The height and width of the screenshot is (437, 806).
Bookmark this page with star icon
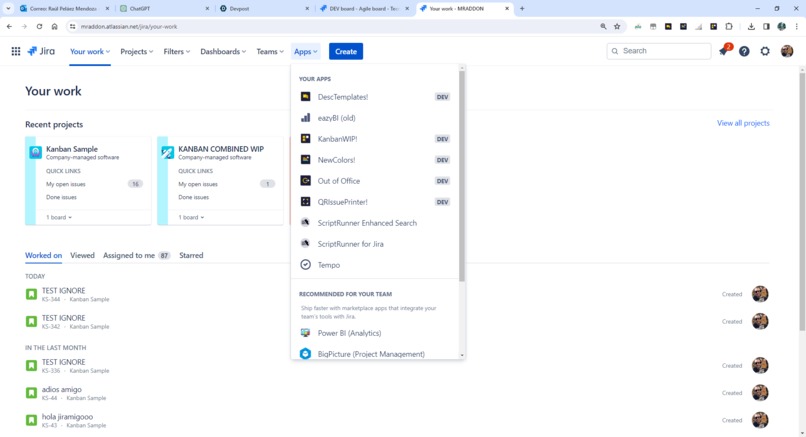point(617,26)
